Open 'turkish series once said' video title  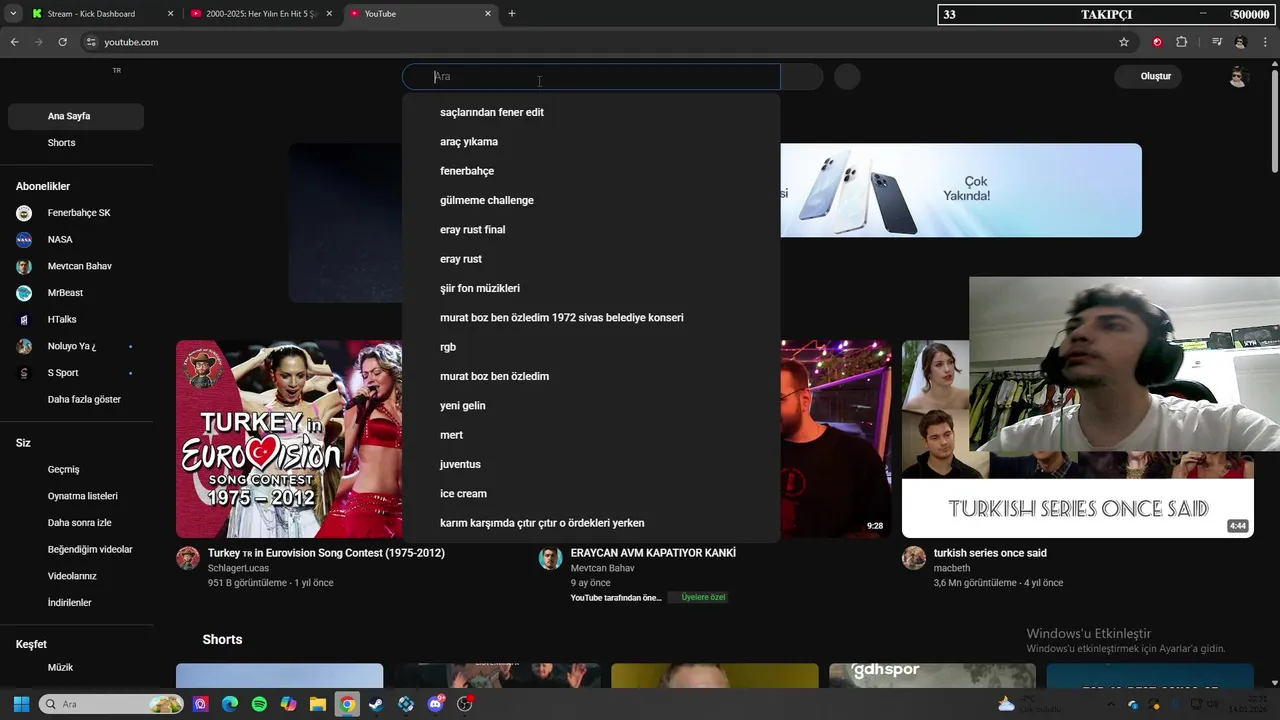[990, 553]
